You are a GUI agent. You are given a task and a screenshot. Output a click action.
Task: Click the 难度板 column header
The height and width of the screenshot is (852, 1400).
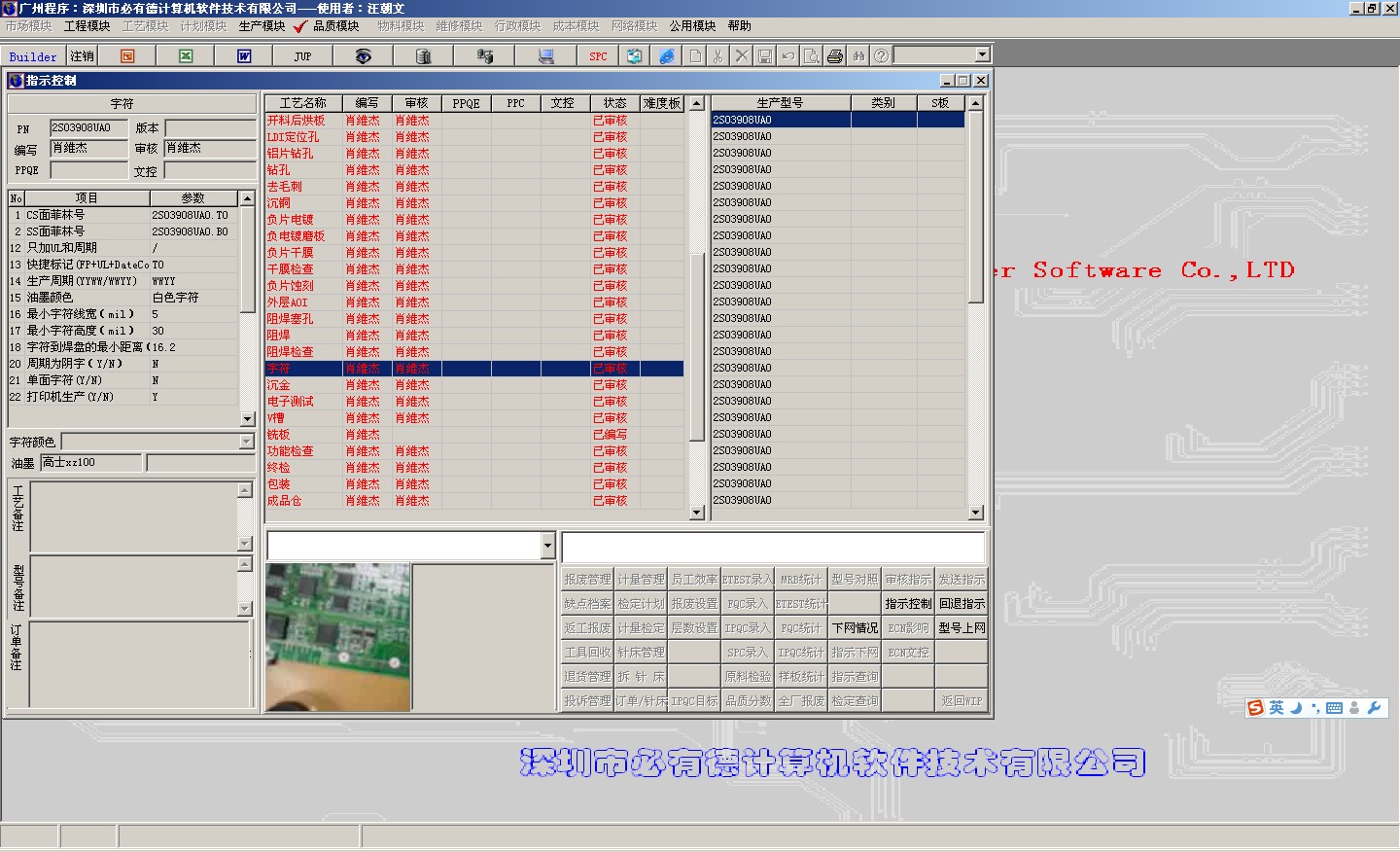click(x=662, y=103)
